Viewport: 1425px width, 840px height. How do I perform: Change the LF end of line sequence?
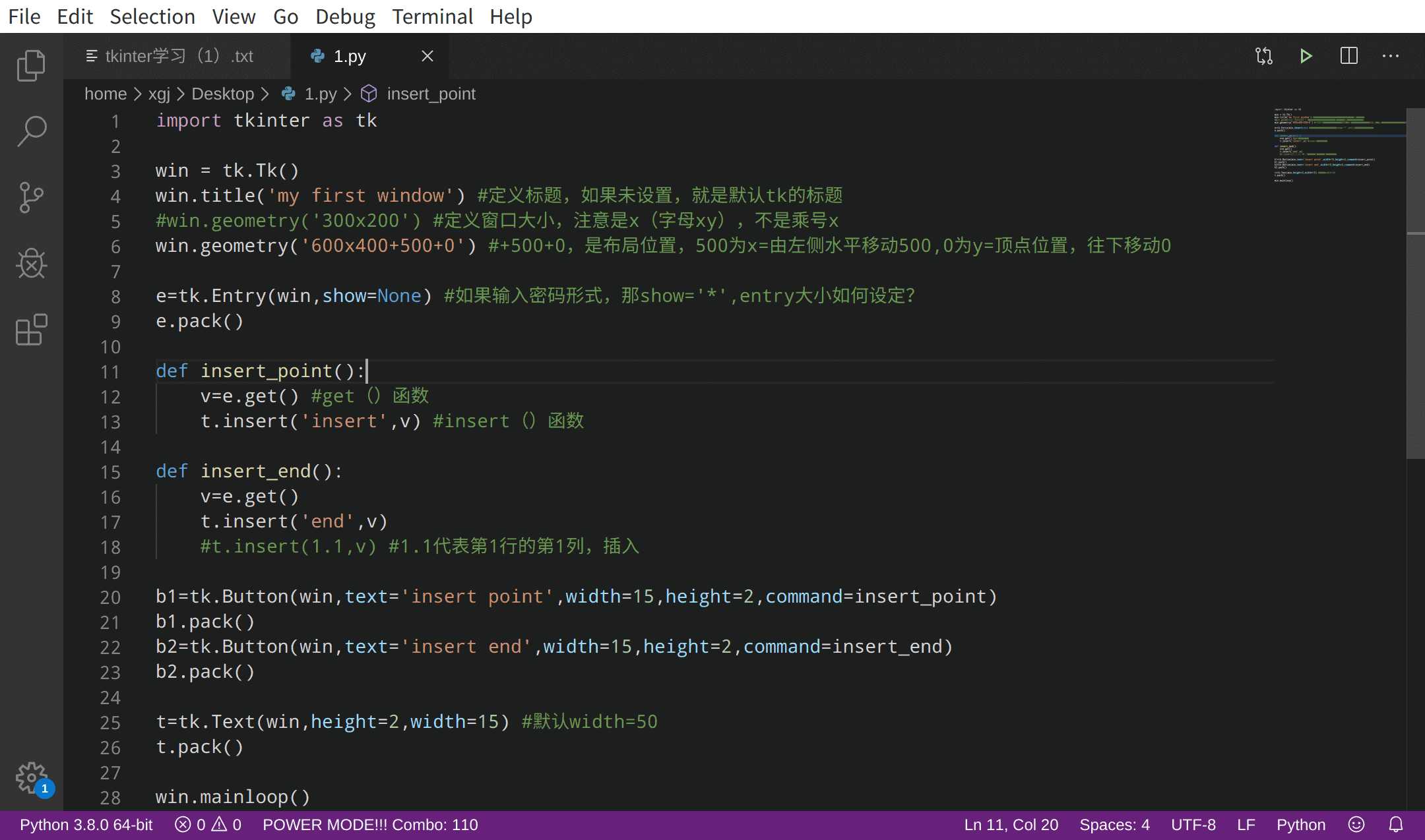(x=1246, y=825)
